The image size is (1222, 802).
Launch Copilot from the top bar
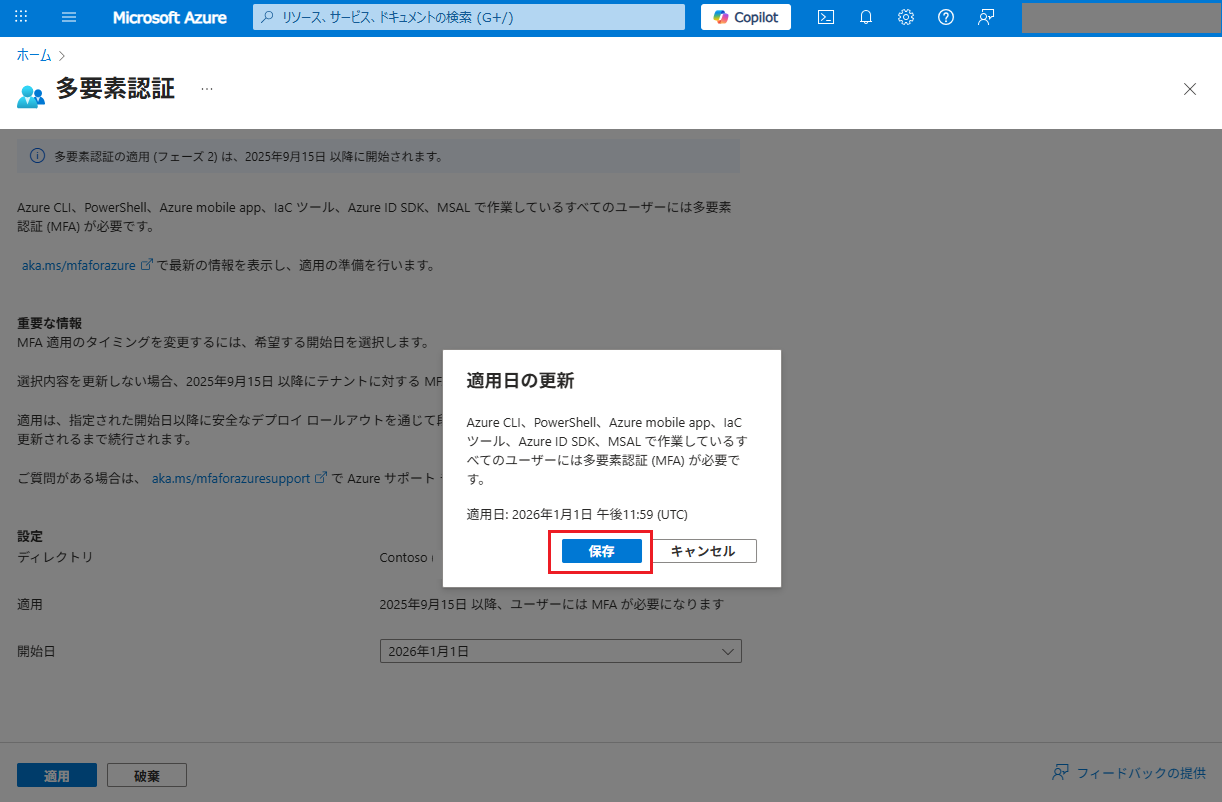745,17
